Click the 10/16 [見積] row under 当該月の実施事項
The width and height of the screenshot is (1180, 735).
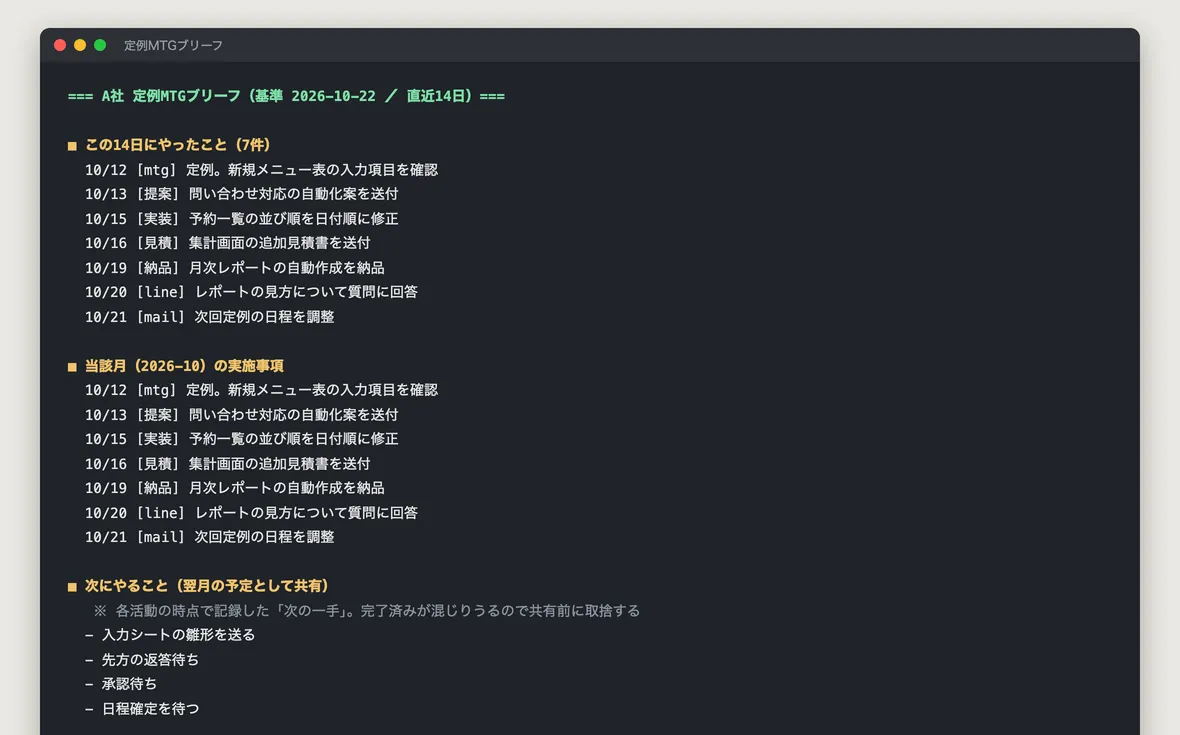pos(227,463)
